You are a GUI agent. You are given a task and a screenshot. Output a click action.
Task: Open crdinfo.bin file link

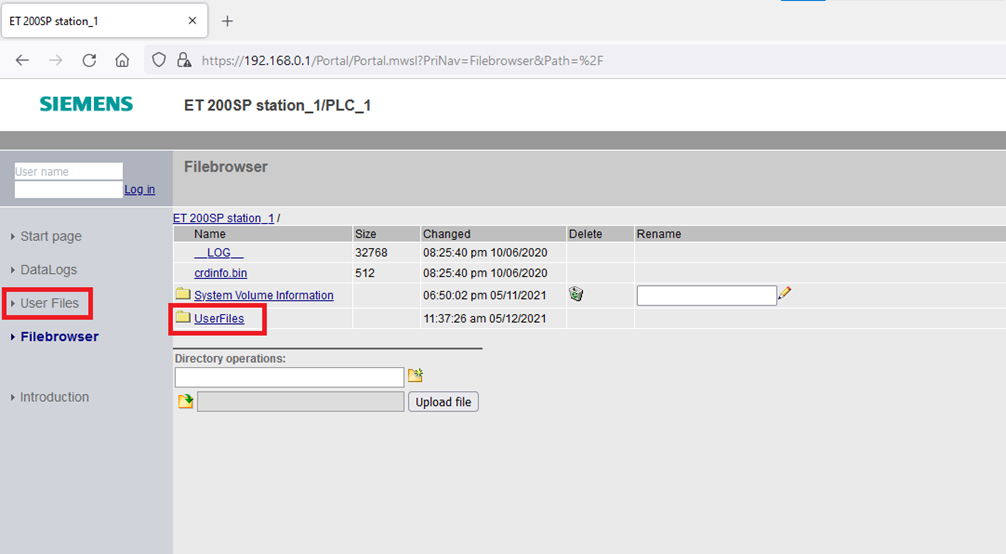click(x=220, y=273)
